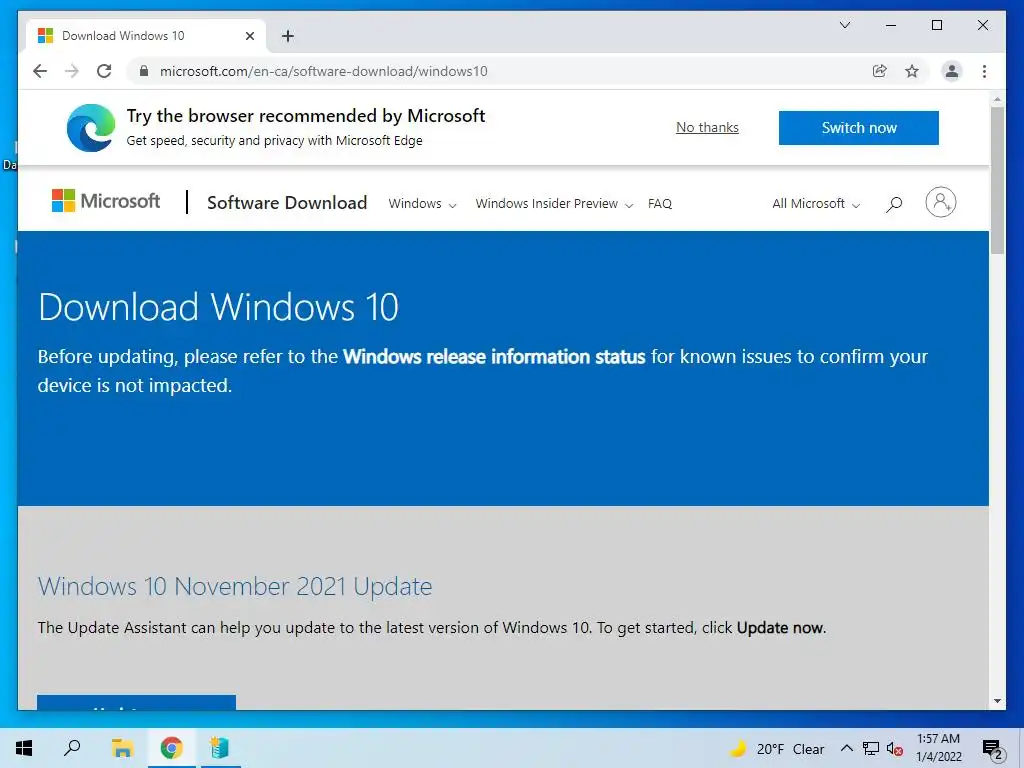This screenshot has width=1024, height=768.
Task: Click the Chrome taskbar icon
Action: [172, 748]
